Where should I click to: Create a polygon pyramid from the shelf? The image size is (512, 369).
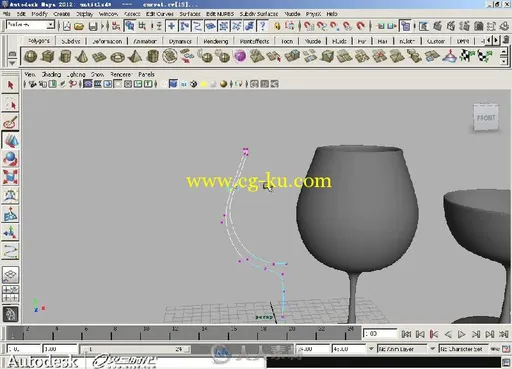point(135,56)
